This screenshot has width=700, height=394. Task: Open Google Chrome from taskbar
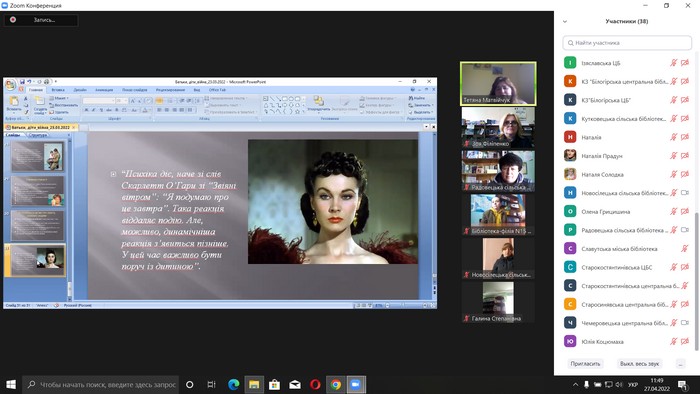click(x=336, y=384)
